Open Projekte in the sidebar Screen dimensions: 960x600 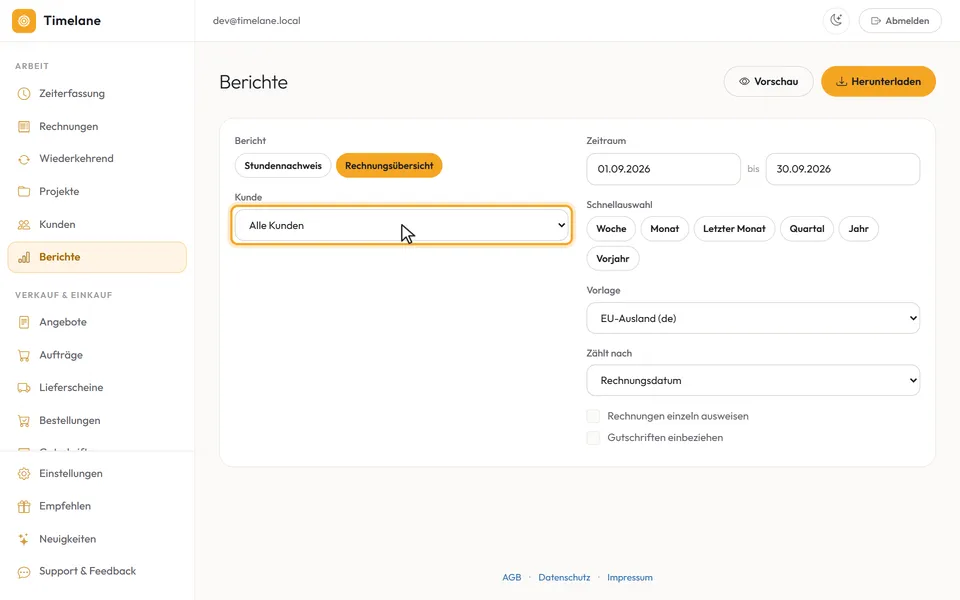97,192
